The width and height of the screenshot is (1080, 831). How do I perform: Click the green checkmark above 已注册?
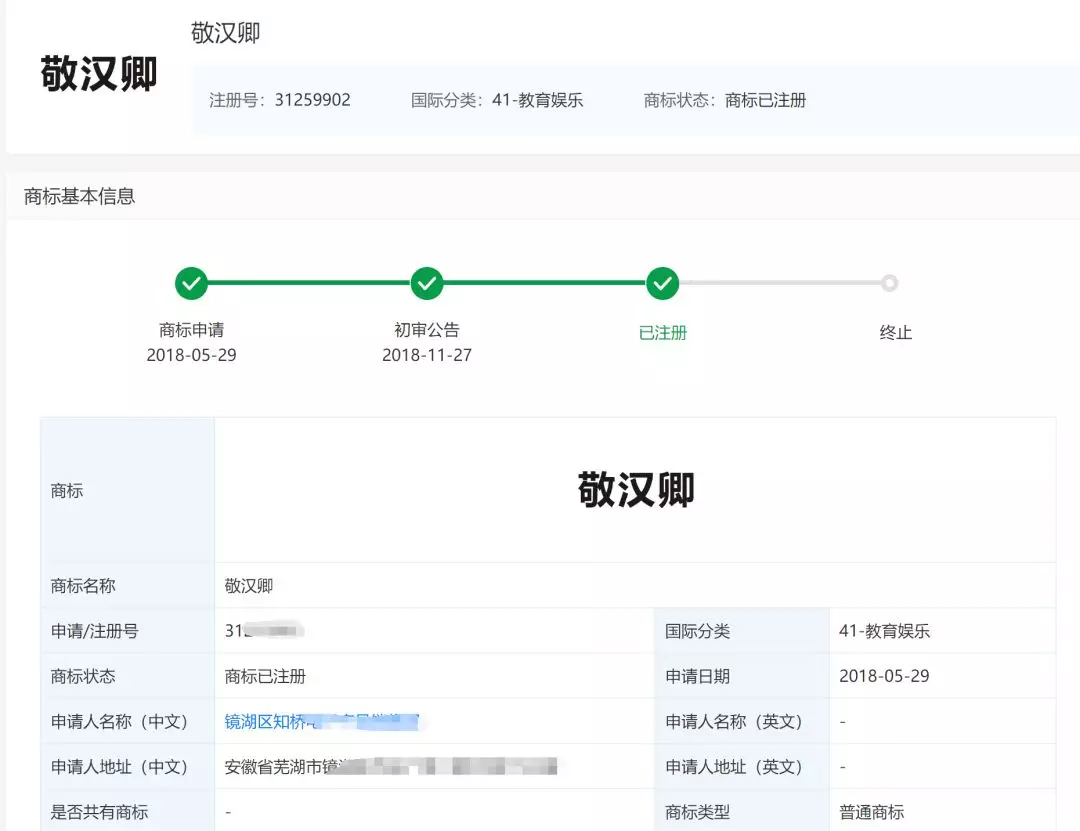(662, 284)
